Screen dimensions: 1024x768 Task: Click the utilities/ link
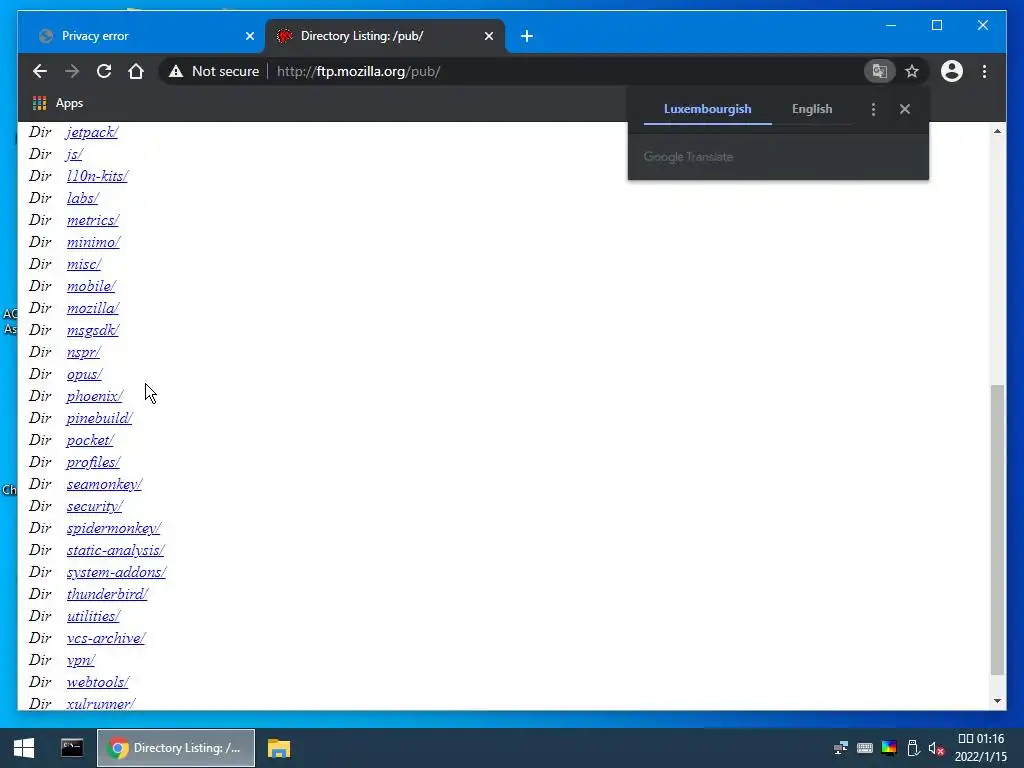click(93, 616)
